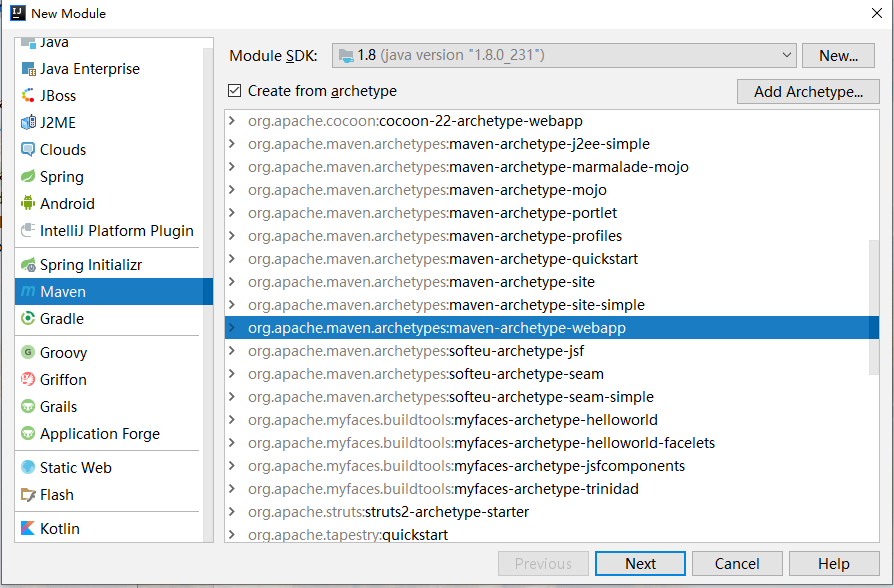Click the Gradle icon
This screenshot has height=588, width=894.
pyautogui.click(x=28, y=318)
